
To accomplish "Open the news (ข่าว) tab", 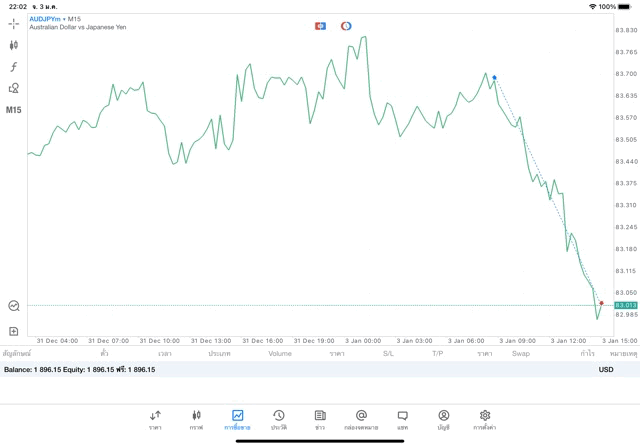I will point(319,419).
